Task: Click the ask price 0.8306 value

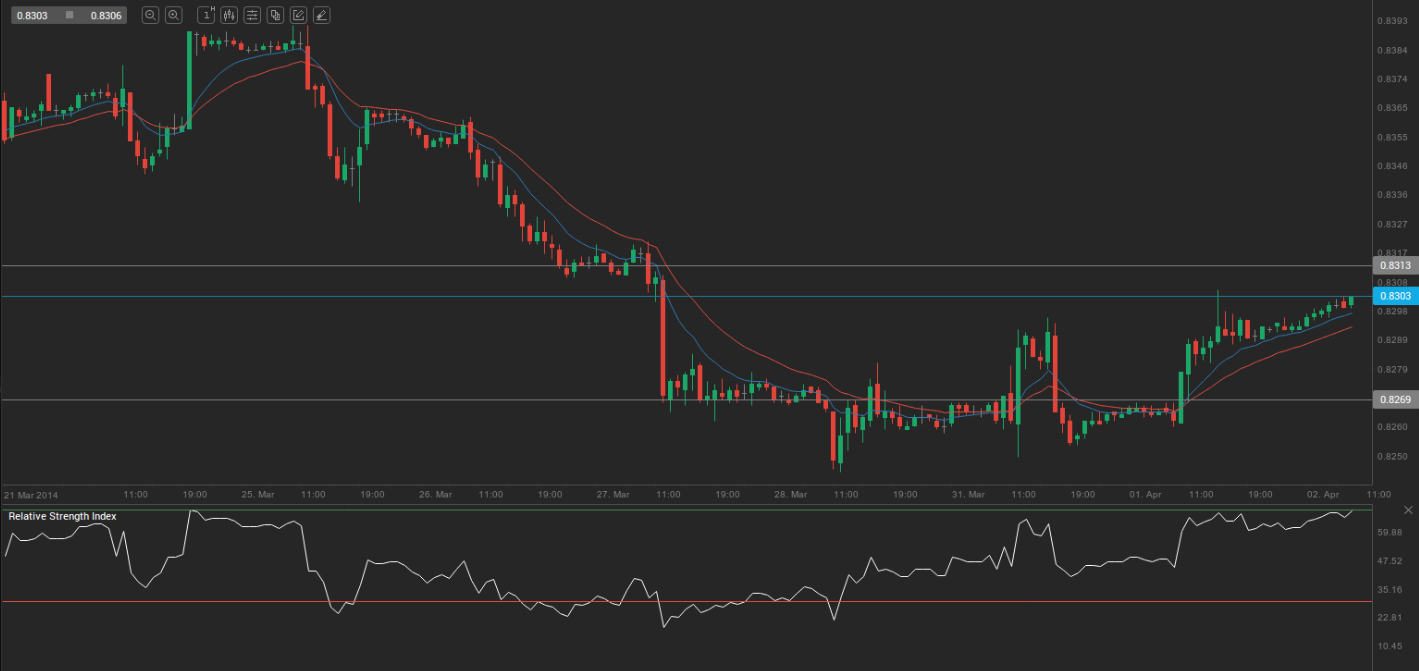Action: pyautogui.click(x=105, y=15)
